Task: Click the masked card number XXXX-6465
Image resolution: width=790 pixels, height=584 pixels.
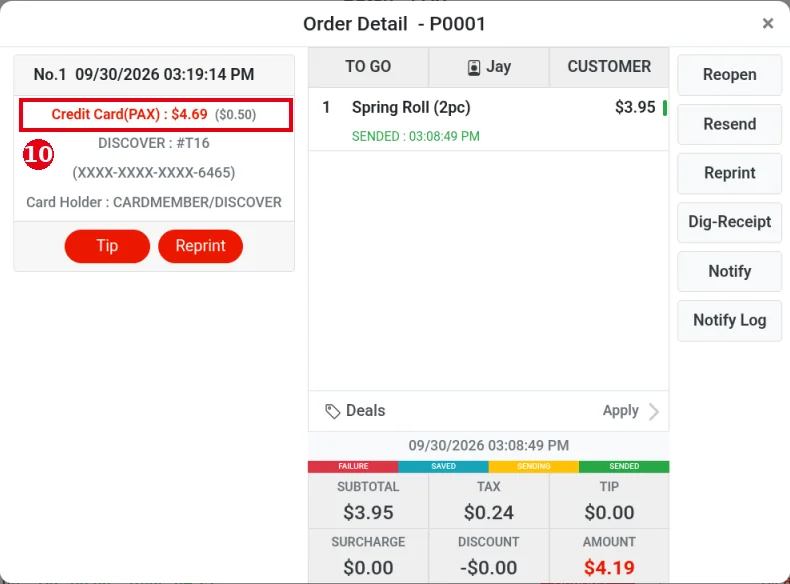Action: [x=154, y=173]
